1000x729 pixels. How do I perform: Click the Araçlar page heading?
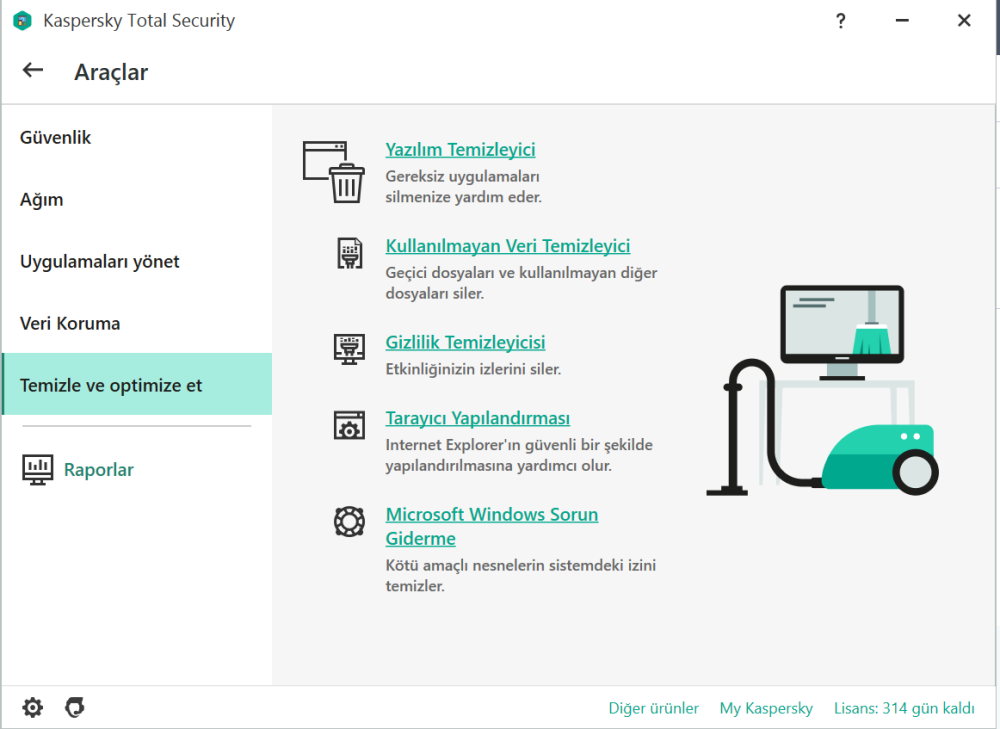click(x=111, y=72)
